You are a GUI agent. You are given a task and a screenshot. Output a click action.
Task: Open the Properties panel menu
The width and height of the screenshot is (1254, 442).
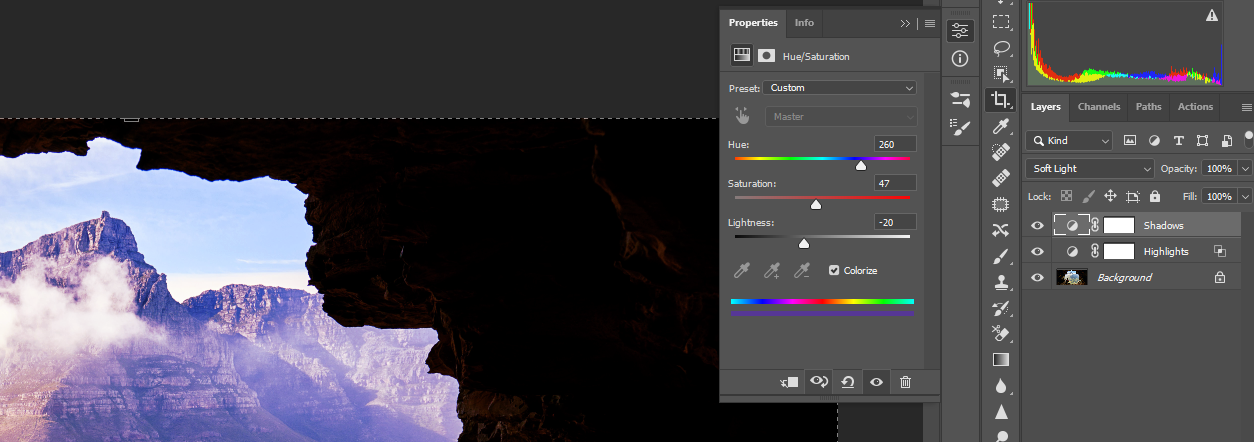click(930, 23)
